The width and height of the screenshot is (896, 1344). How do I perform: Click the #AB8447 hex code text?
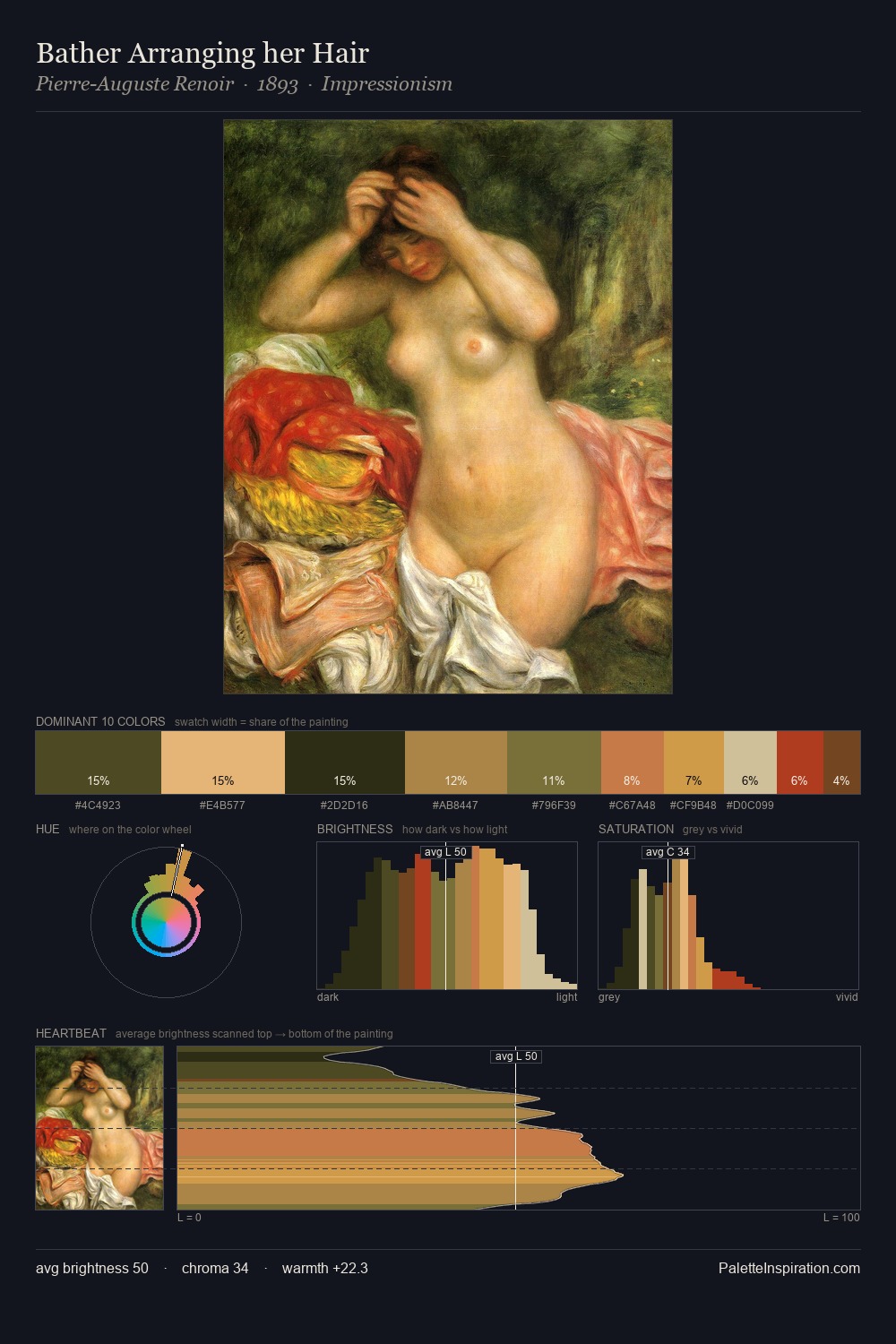coord(455,806)
